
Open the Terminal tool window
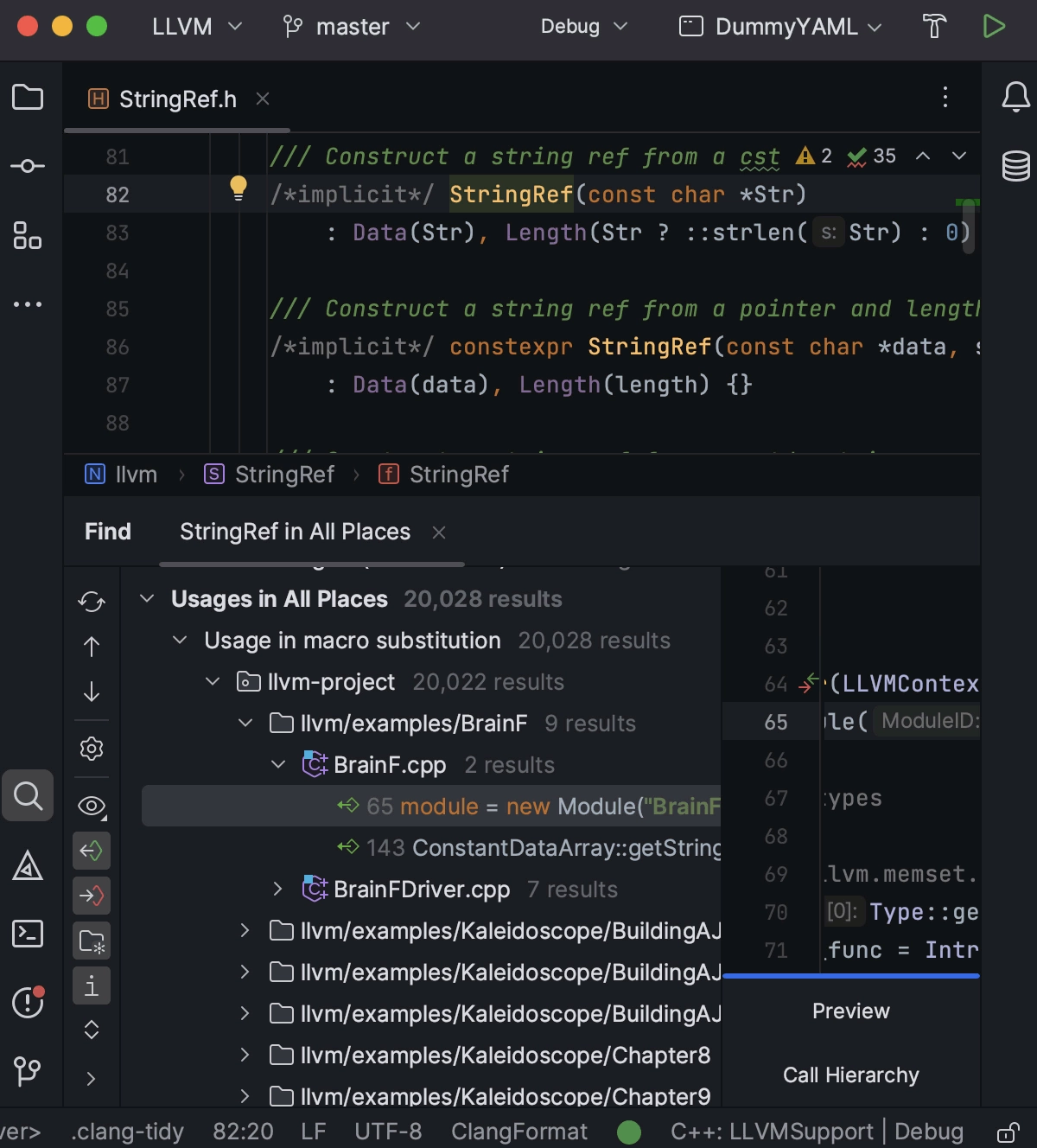(28, 934)
